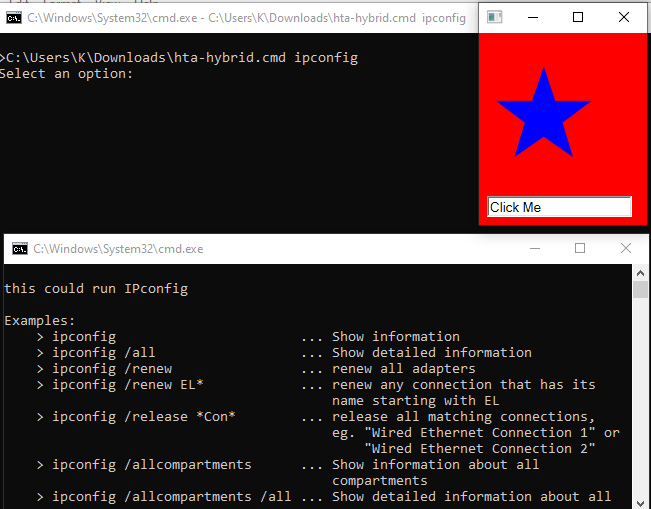Click "renew all adapters" description text
The image size is (651, 509).
coord(404,369)
